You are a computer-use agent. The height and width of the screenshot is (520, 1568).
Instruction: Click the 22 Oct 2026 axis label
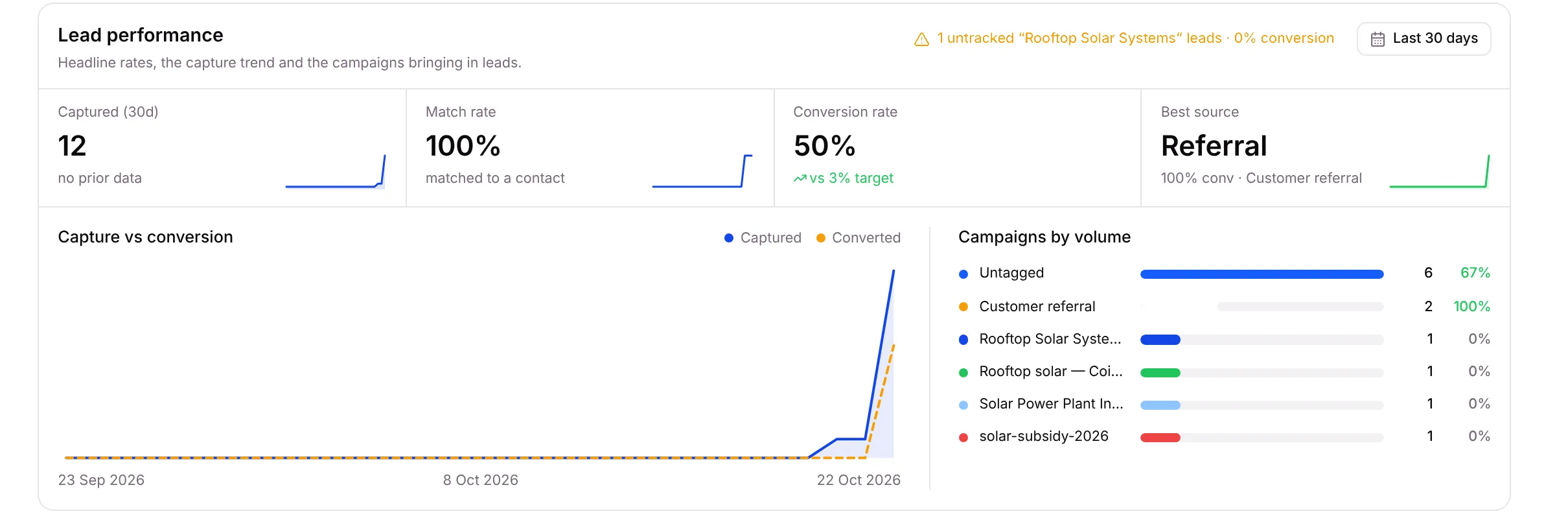[859, 480]
